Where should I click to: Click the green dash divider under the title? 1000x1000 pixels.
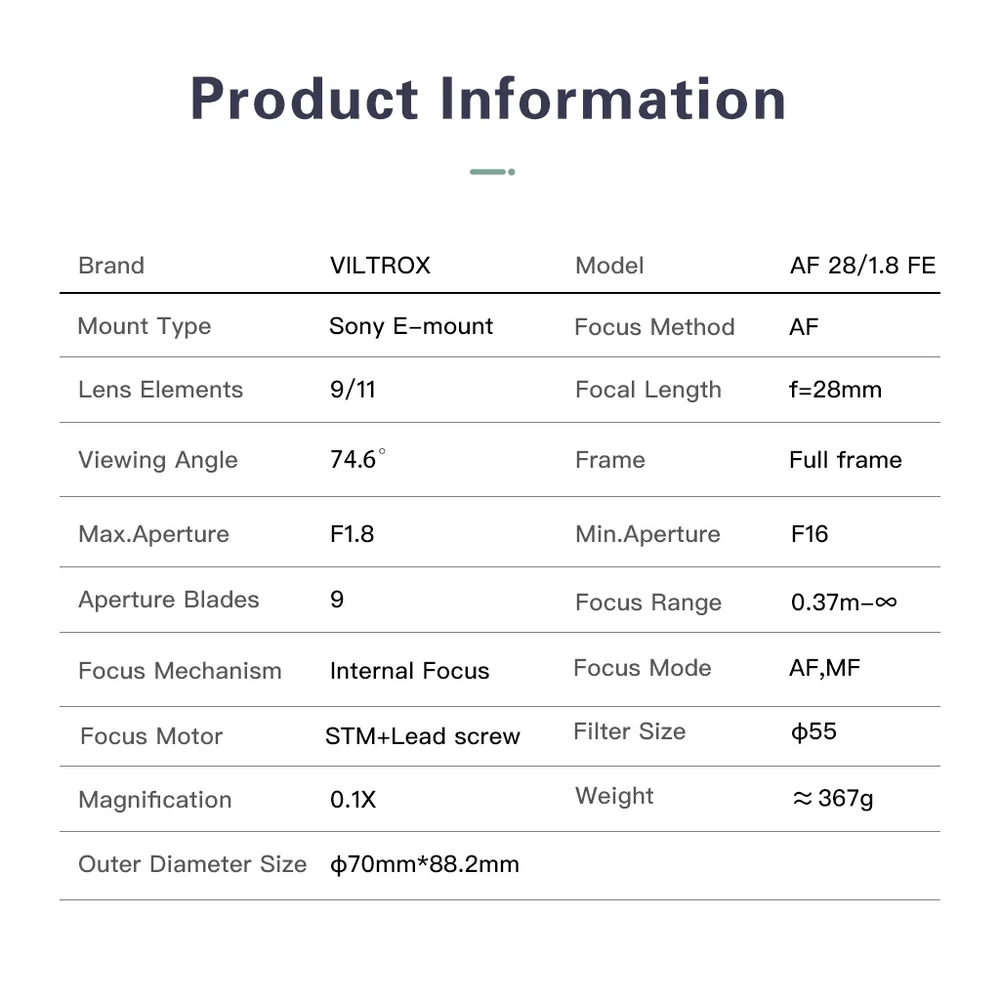click(492, 172)
